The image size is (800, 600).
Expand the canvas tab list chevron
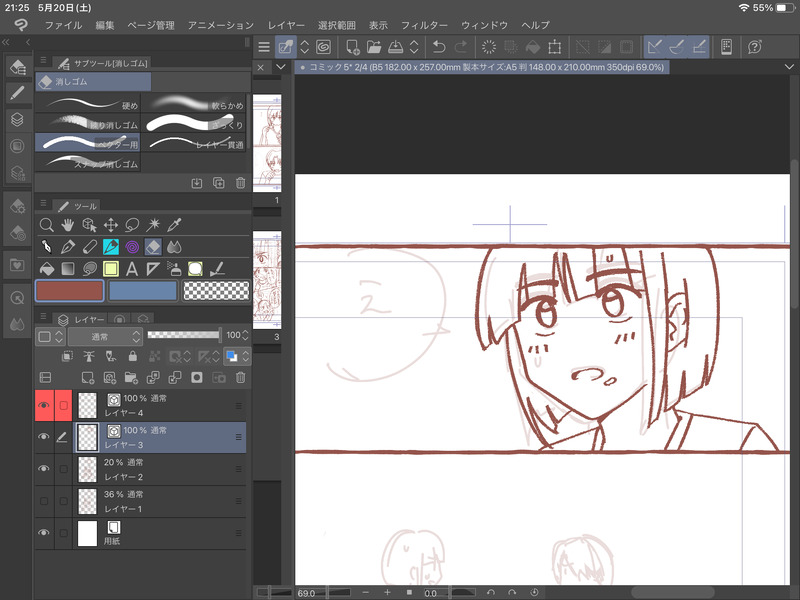281,67
